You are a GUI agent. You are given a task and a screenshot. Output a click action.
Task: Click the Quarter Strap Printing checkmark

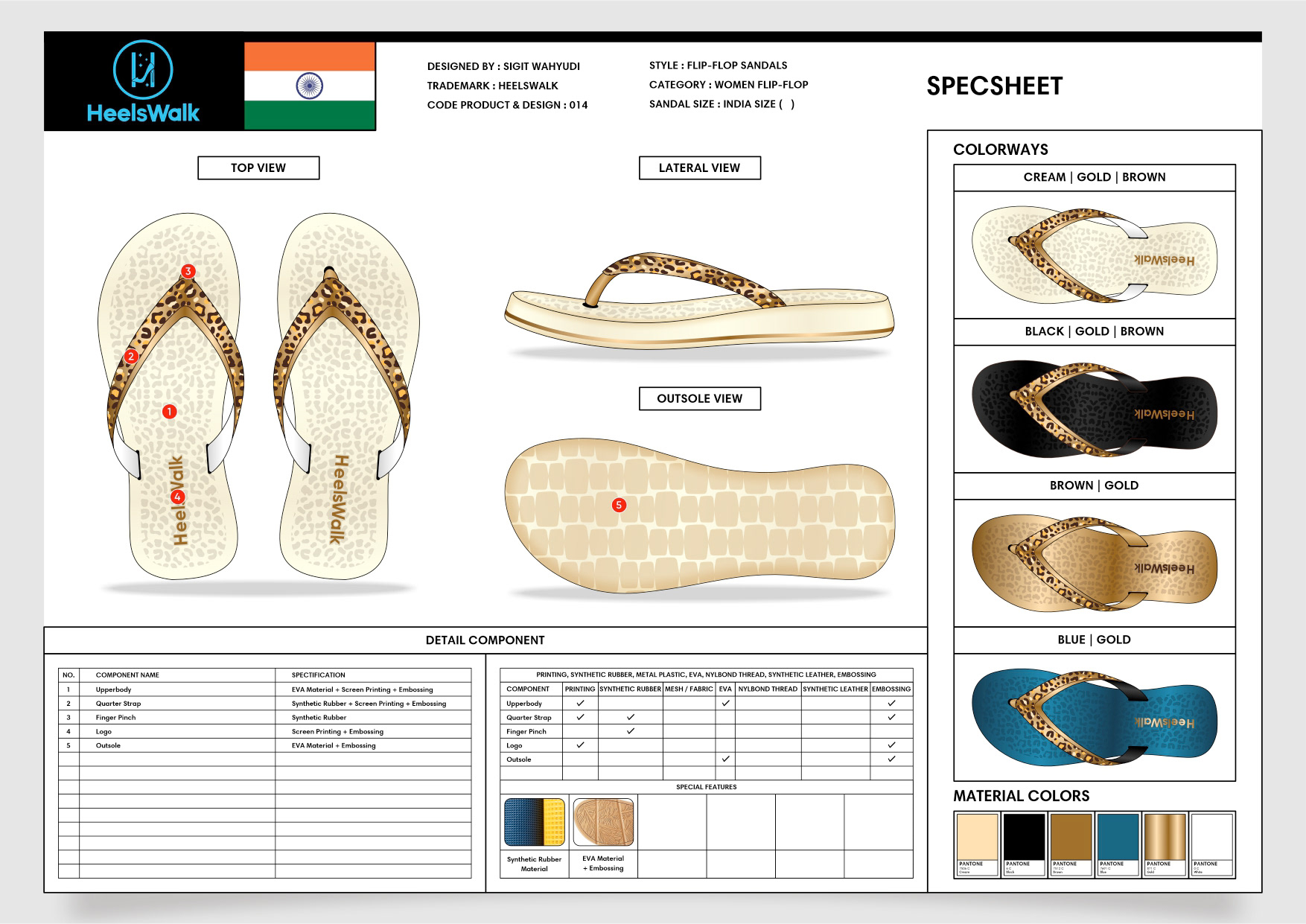pyautogui.click(x=580, y=717)
